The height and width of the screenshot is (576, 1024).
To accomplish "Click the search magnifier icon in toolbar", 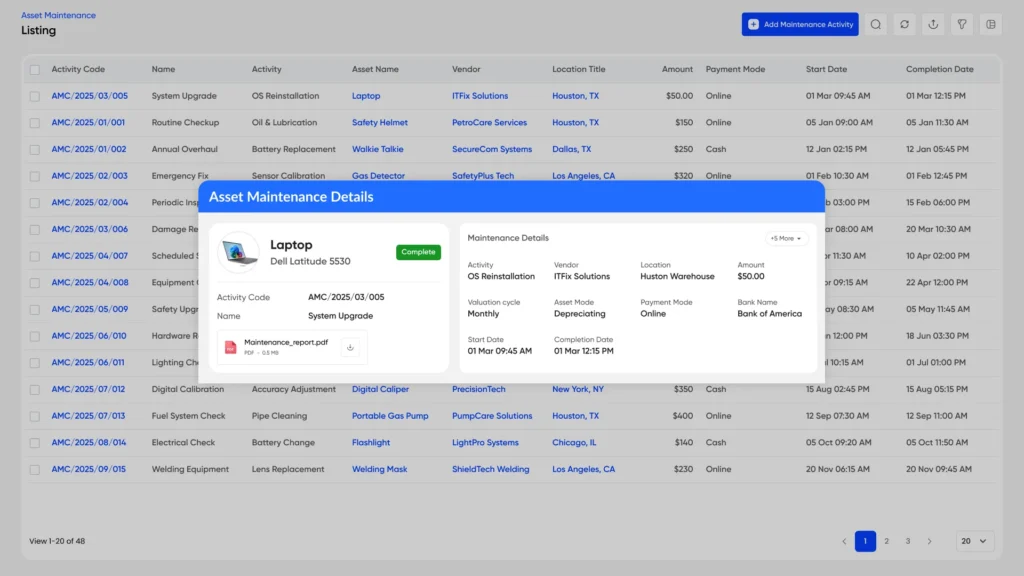I will [876, 24].
